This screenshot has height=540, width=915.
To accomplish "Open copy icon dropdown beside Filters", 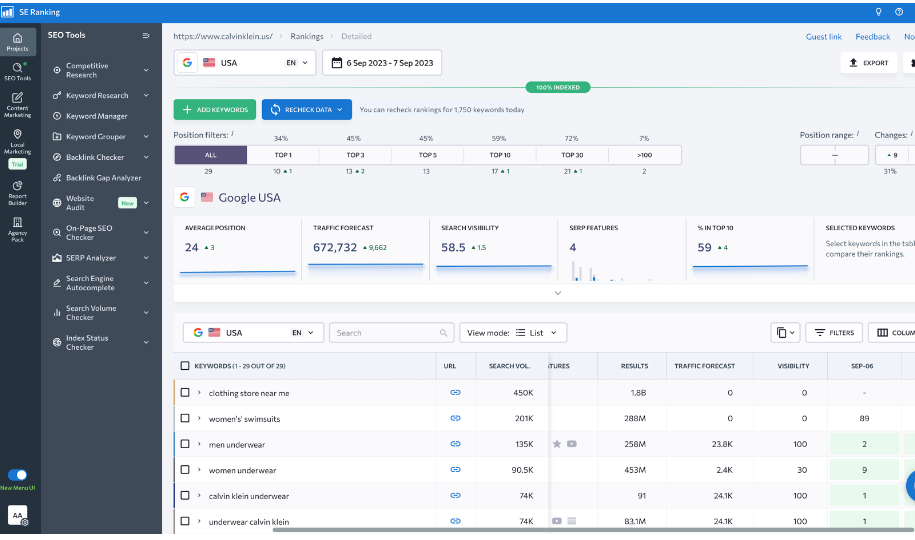I will pos(785,333).
